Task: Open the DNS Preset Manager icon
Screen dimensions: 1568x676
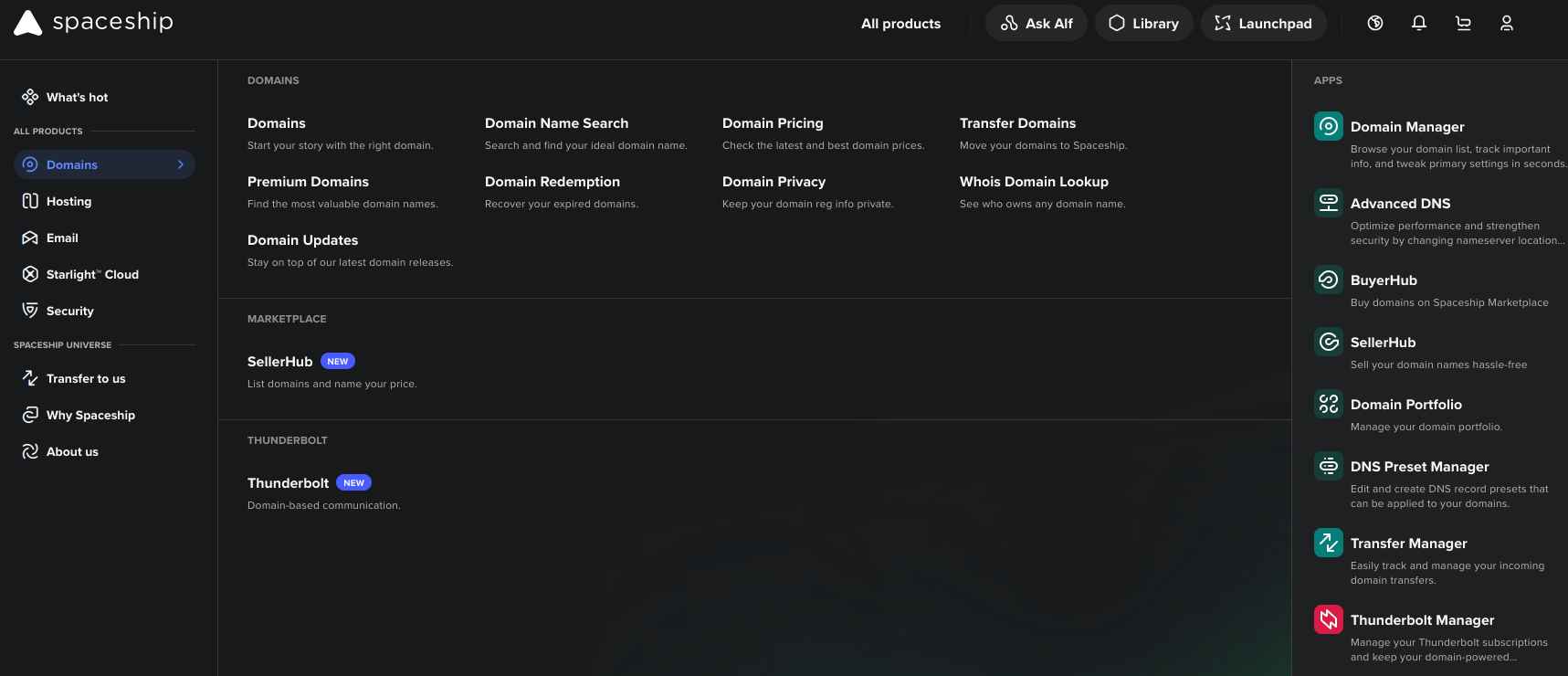Action: tap(1328, 466)
